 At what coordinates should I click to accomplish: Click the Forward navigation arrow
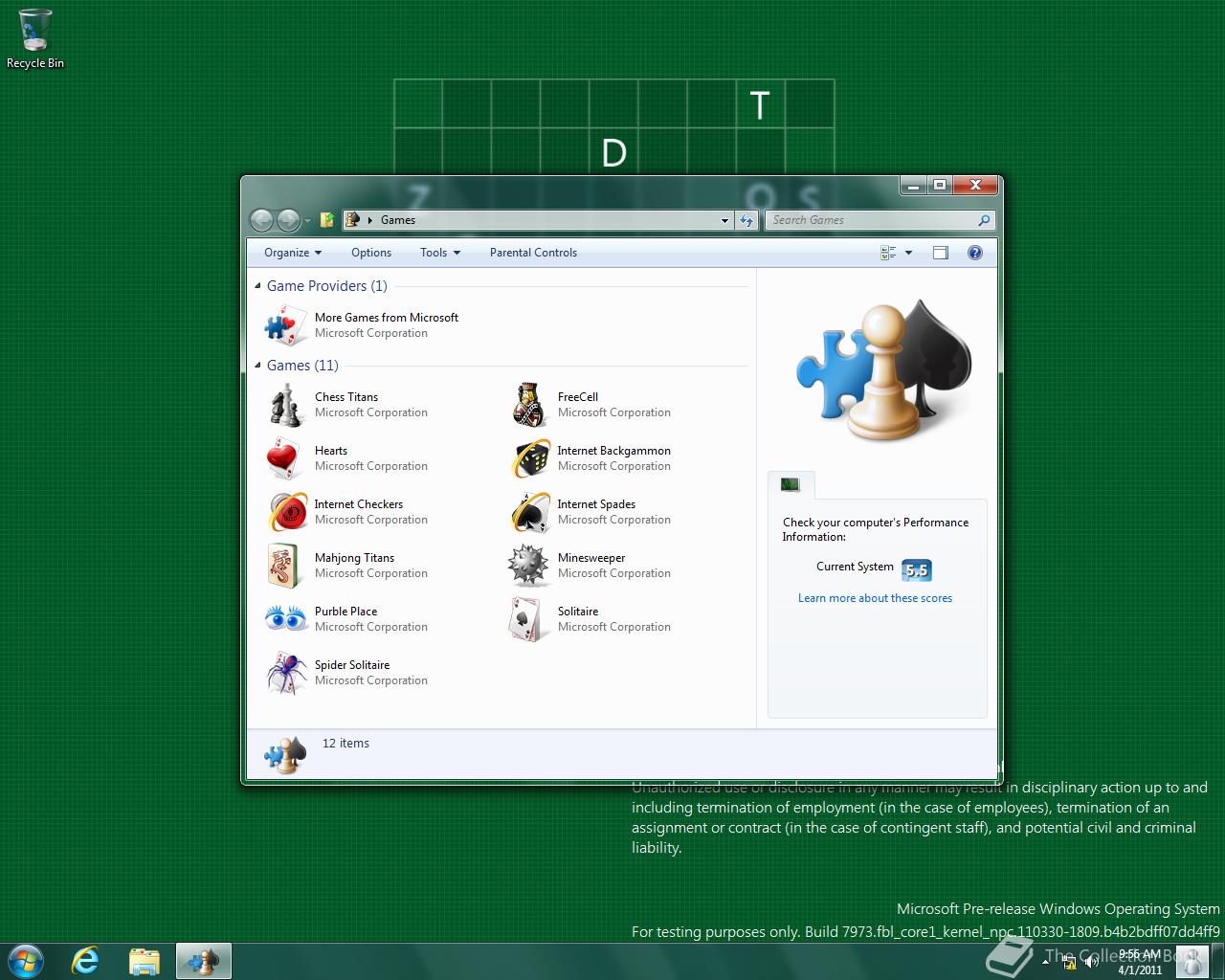[x=288, y=220]
